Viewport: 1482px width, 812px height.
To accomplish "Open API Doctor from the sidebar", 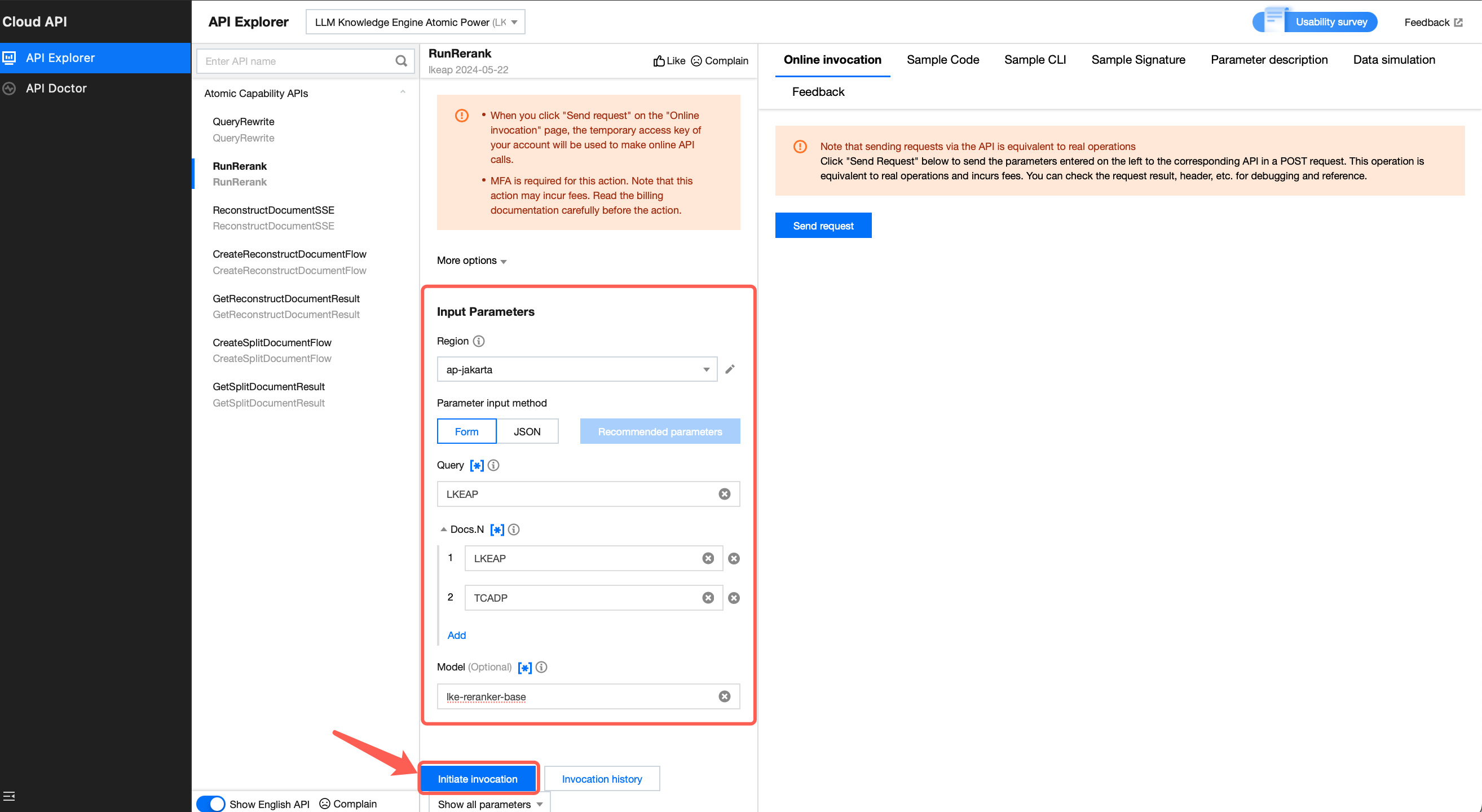I will [x=56, y=88].
